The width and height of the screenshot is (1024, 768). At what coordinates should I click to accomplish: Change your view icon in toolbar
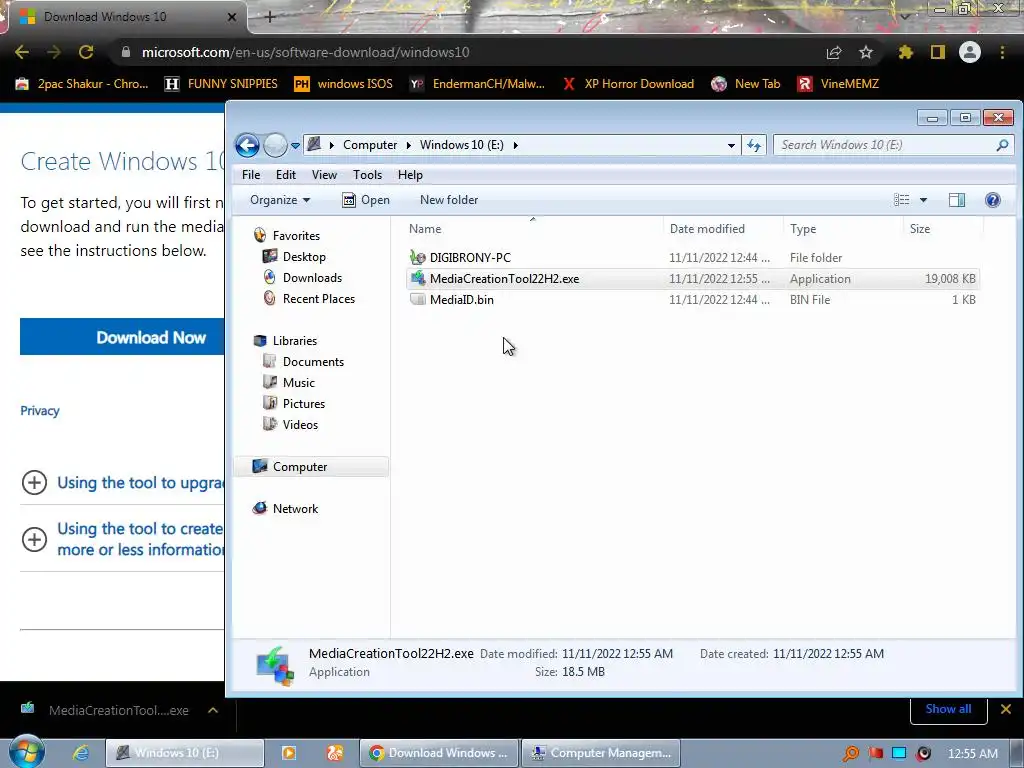(x=901, y=200)
